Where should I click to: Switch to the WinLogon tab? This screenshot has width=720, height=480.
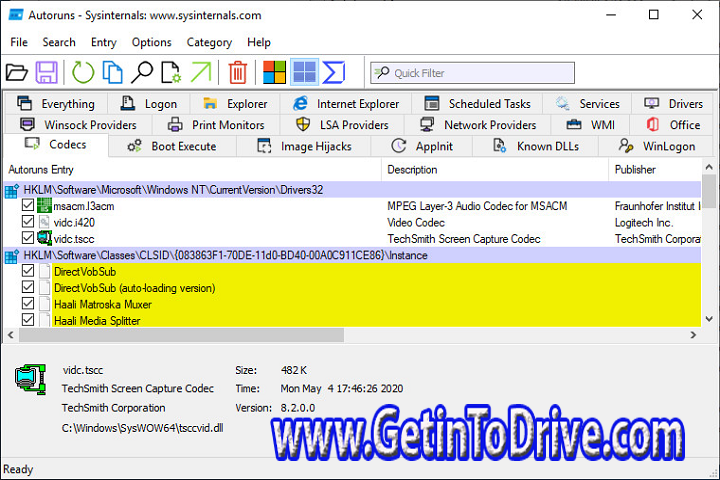[657, 146]
